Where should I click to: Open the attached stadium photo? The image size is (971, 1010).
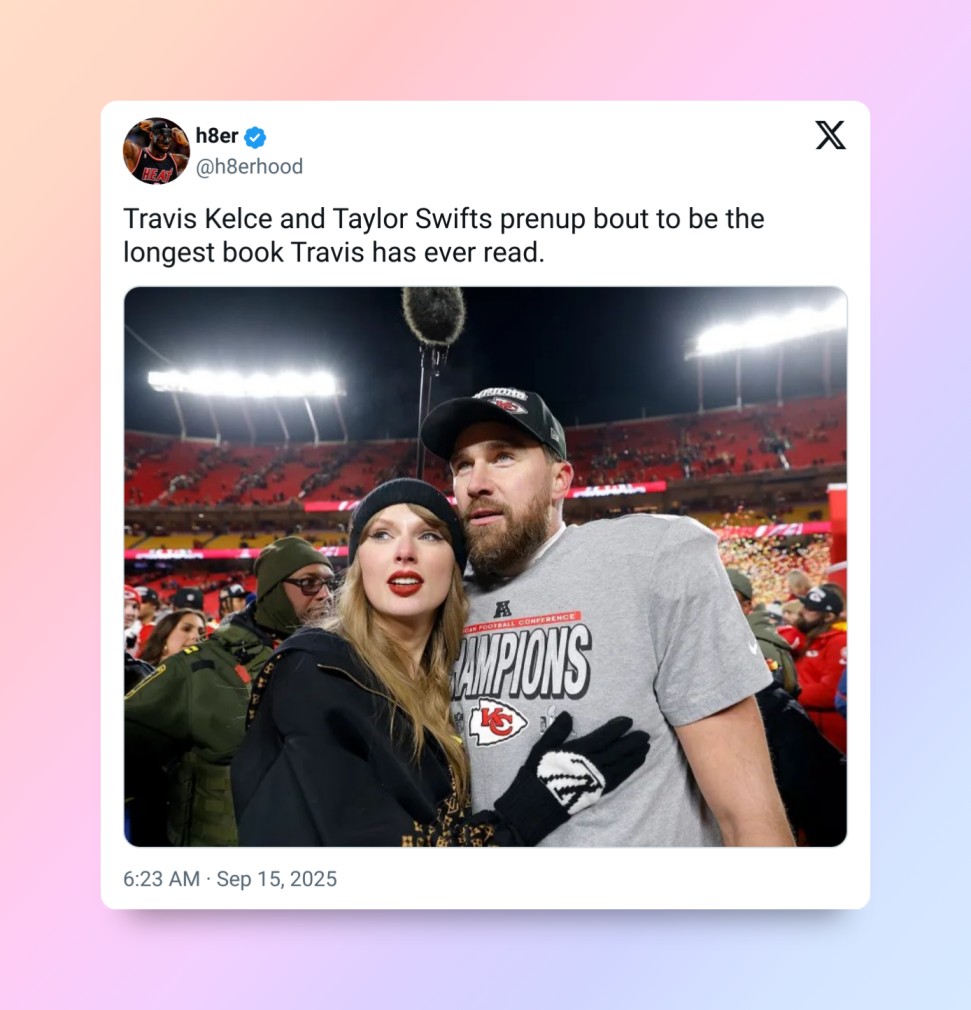tap(485, 567)
